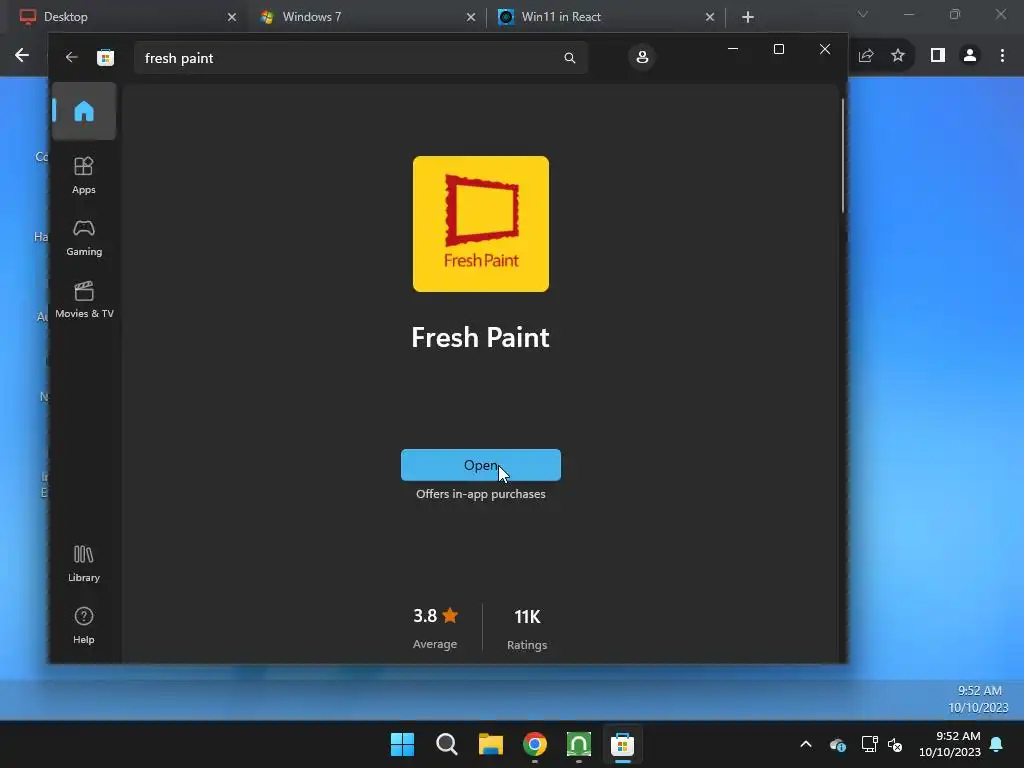Open the Apps section
1024x768 pixels.
coord(84,175)
